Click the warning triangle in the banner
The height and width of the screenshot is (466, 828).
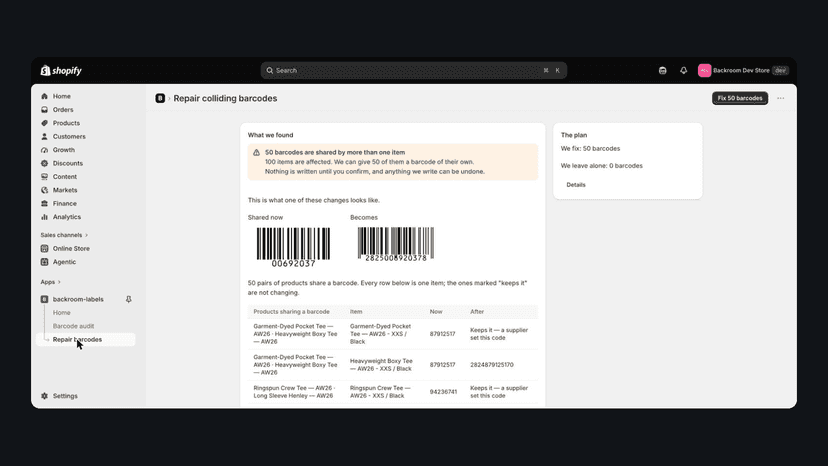[256, 152]
